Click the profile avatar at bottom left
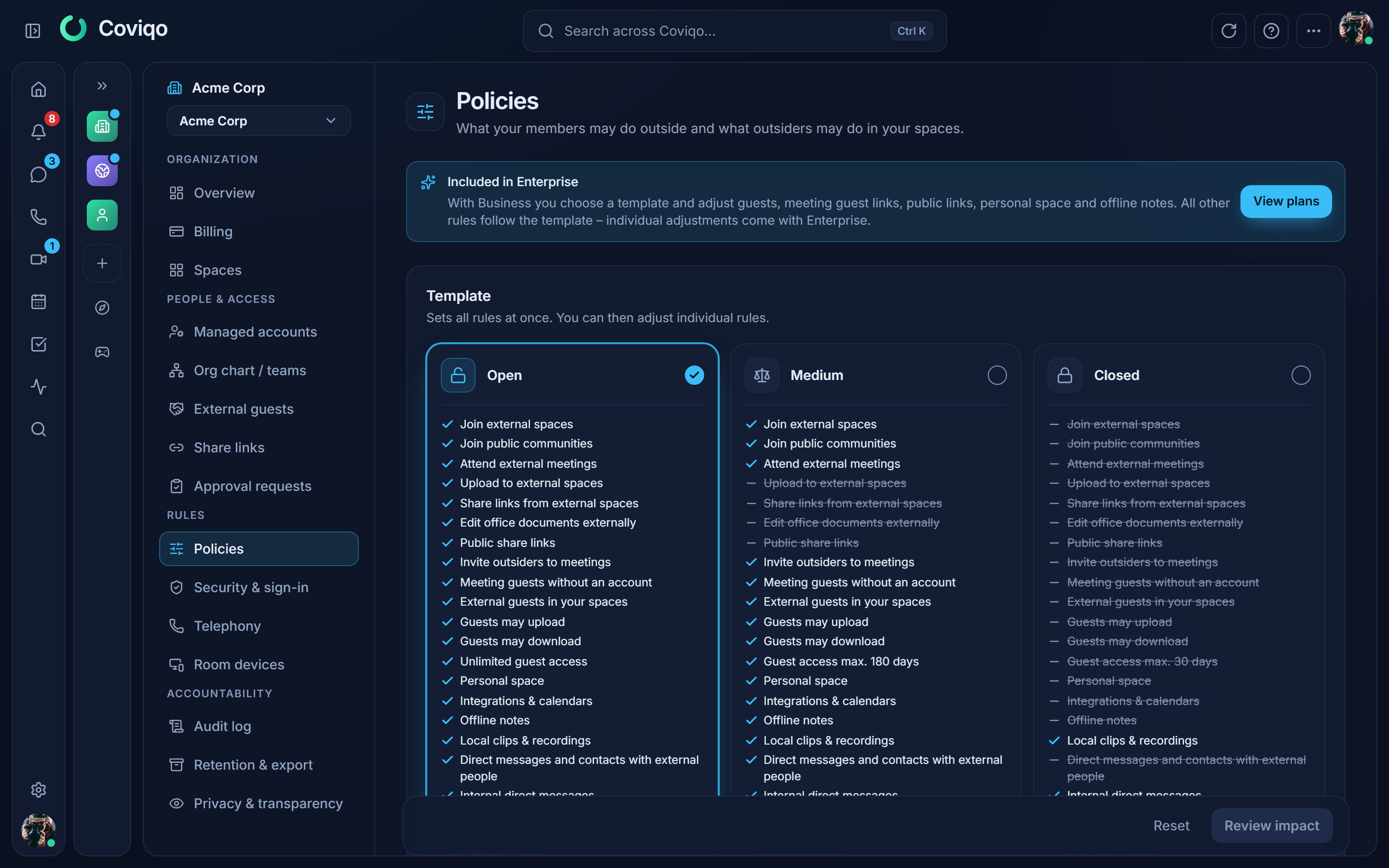Viewport: 1389px width, 868px height. click(x=39, y=830)
